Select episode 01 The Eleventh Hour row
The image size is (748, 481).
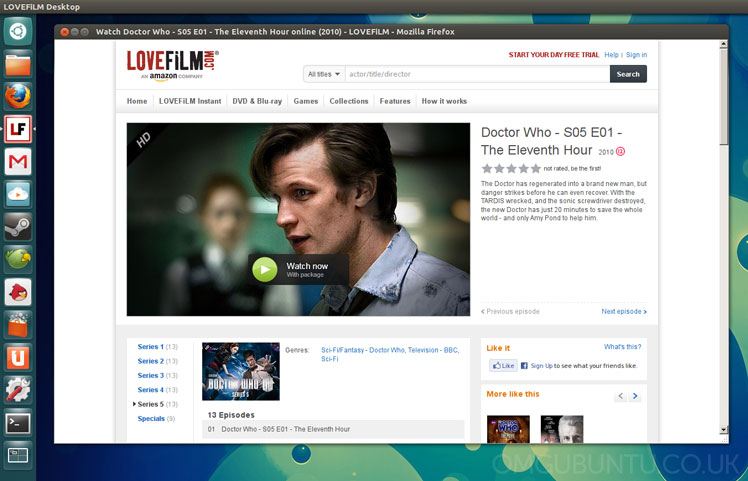pyautogui.click(x=333, y=429)
